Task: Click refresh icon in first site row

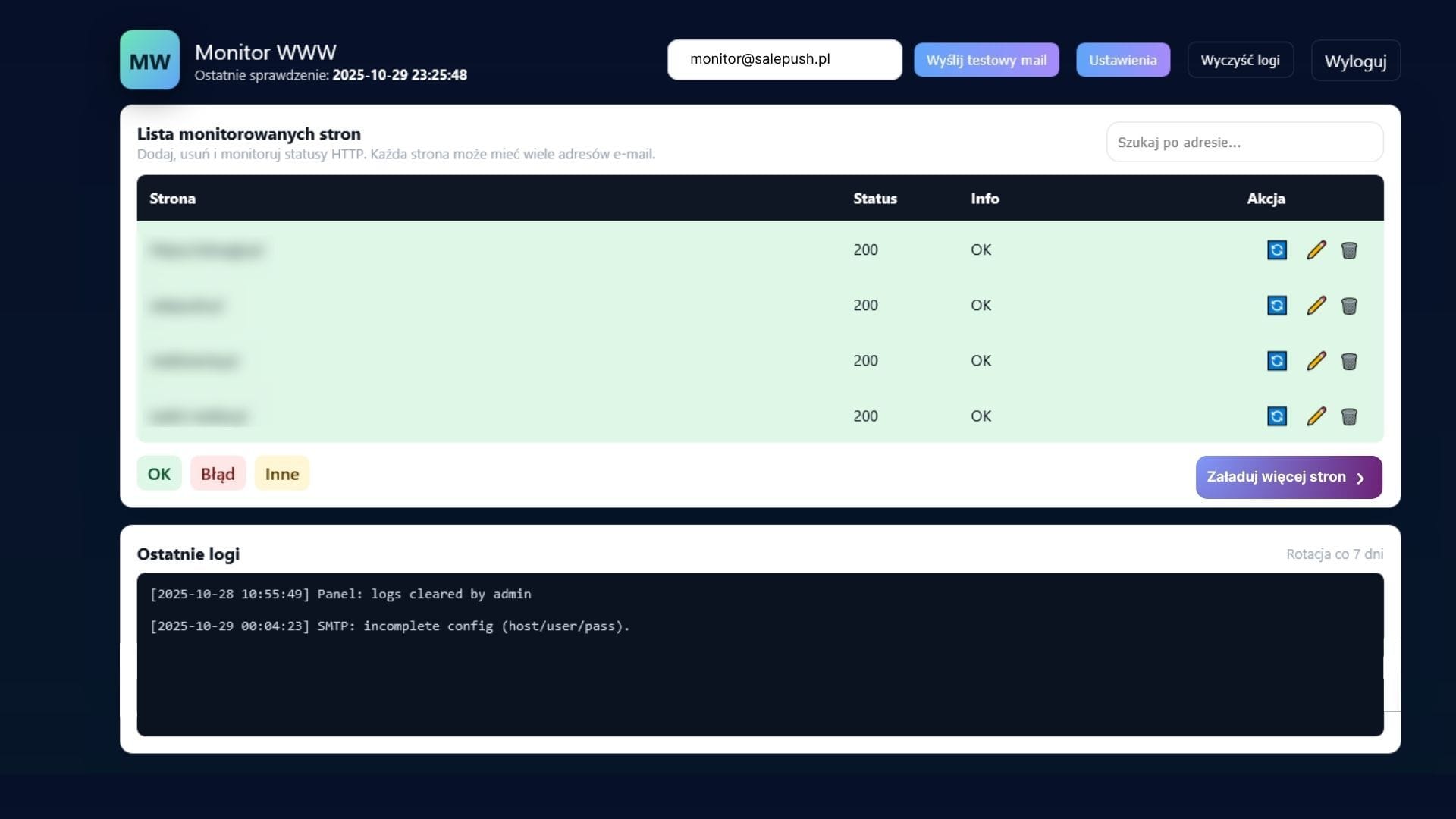Action: [1277, 249]
